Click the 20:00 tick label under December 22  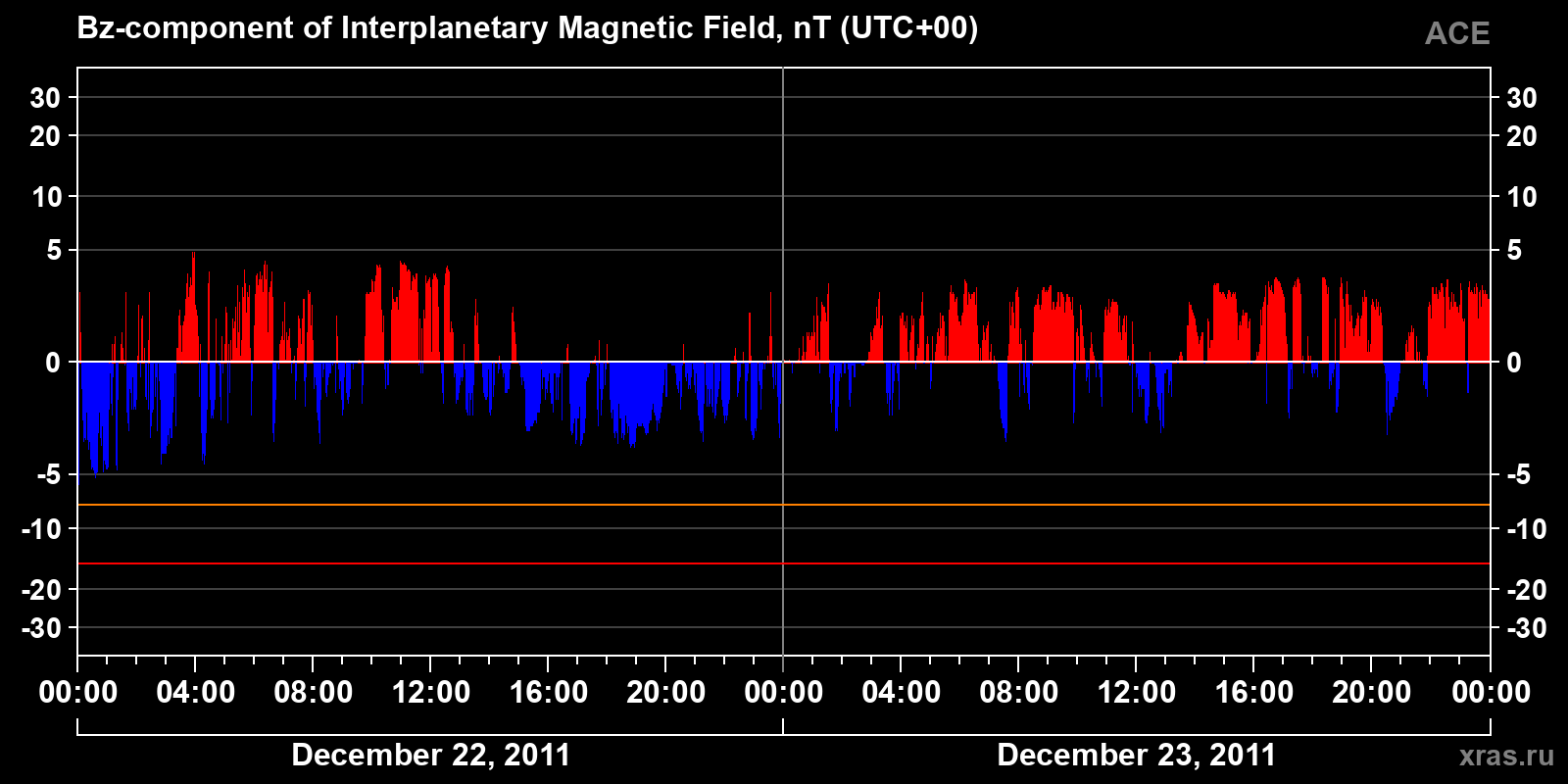[666, 692]
